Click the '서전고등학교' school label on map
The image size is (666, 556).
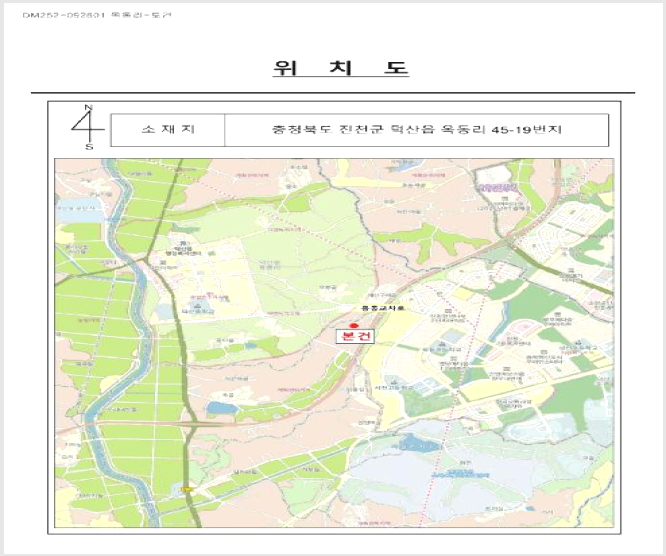(x=394, y=388)
